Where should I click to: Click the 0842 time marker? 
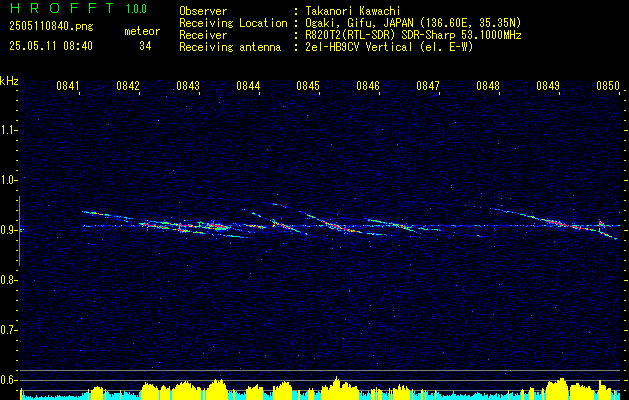point(128,86)
